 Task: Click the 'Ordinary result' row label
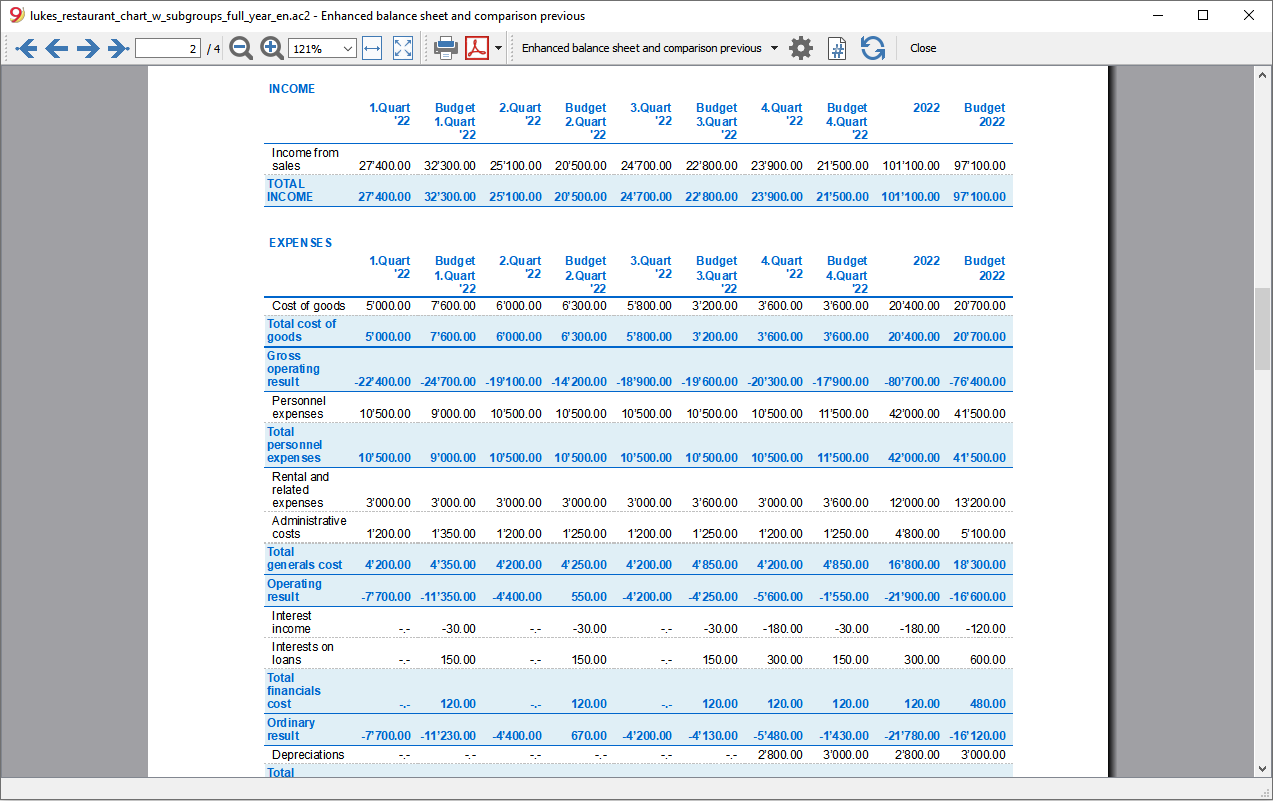point(291,729)
